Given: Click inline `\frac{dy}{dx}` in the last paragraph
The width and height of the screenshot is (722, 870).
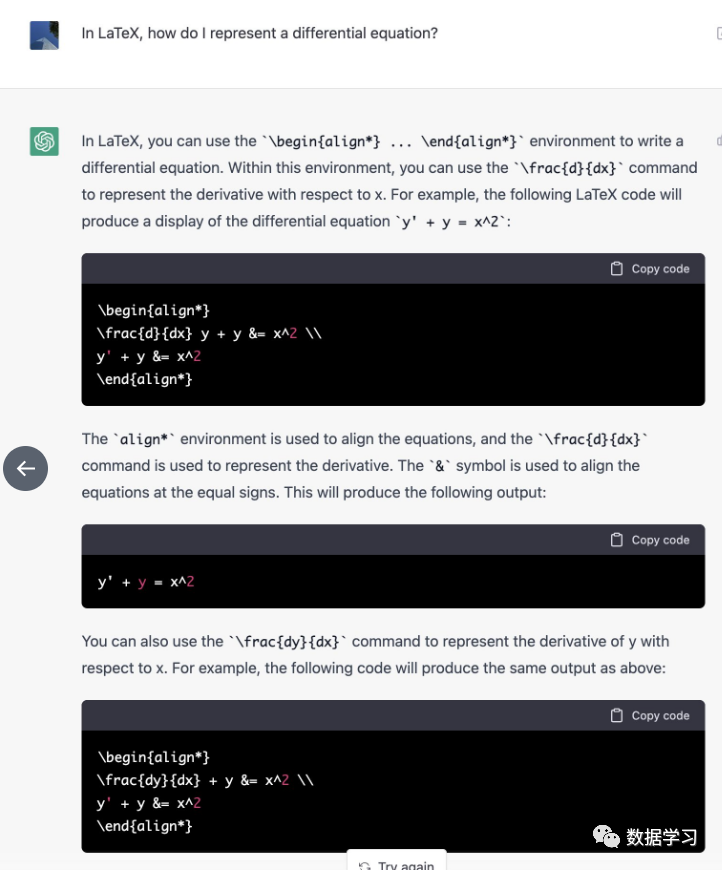Looking at the screenshot, I should pyautogui.click(x=288, y=641).
